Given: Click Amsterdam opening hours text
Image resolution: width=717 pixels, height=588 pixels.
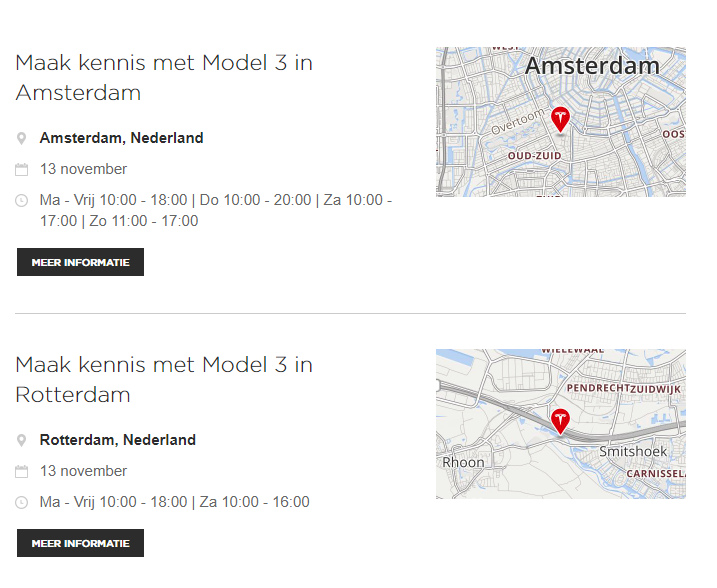Looking at the screenshot, I should coord(215,210).
